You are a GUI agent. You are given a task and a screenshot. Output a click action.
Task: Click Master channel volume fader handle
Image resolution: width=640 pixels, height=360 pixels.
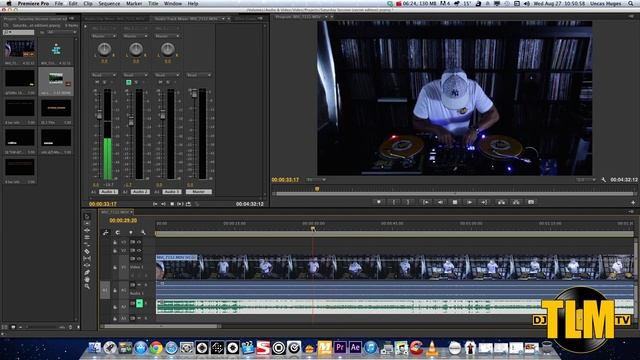(194, 94)
